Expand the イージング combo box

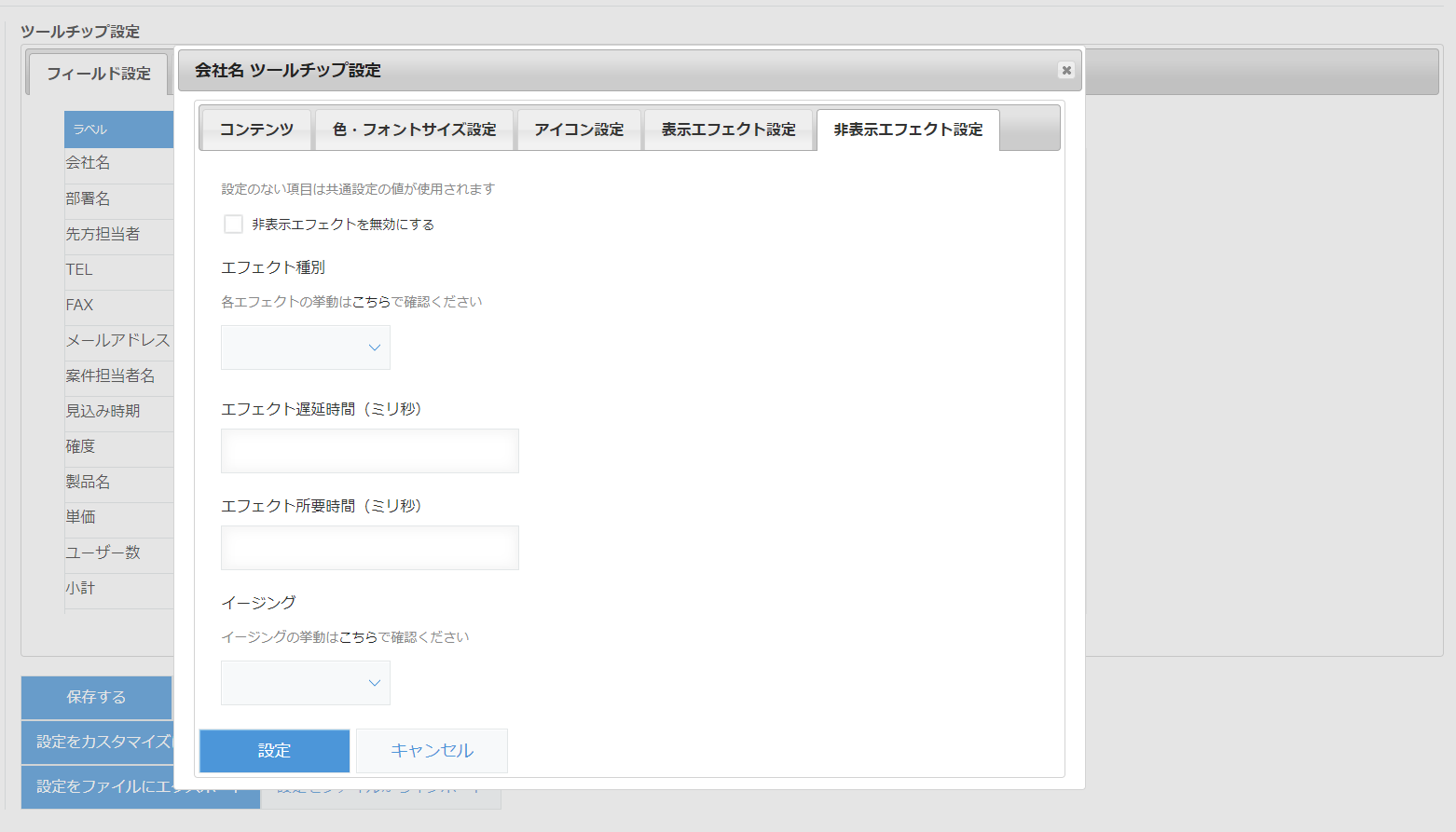(305, 682)
